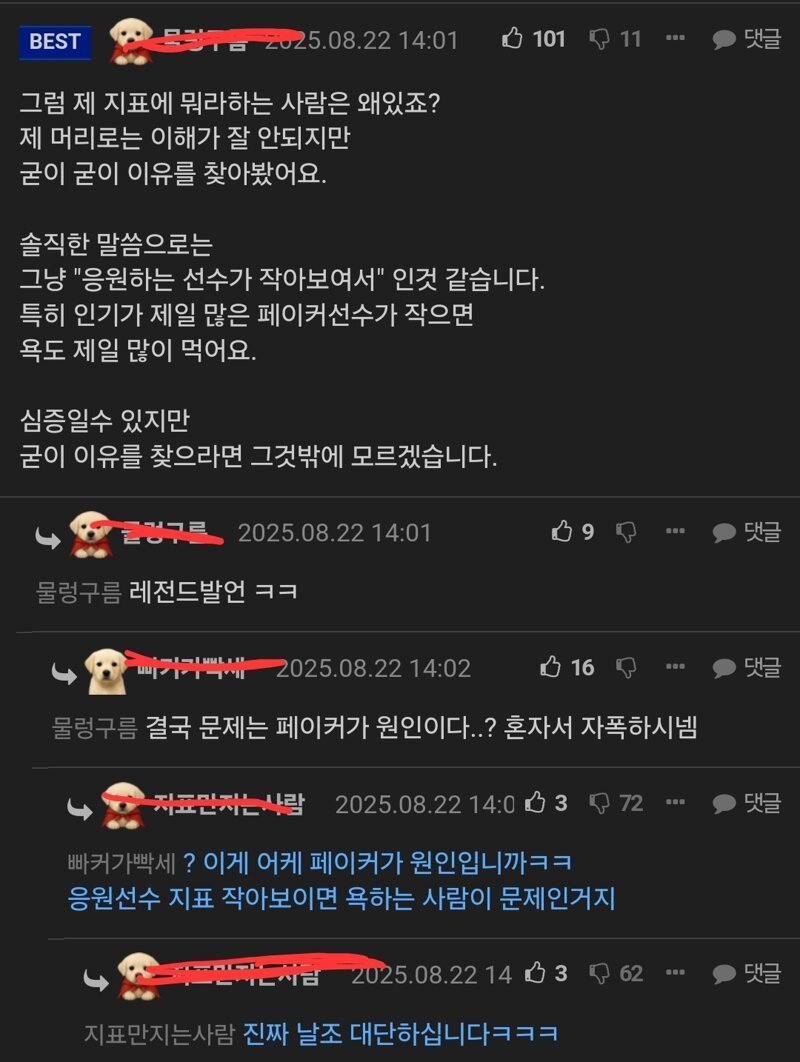Downvote the '레전드발언 ㅋㅋ' reply
This screenshot has height=1062, width=800.
[x=626, y=532]
